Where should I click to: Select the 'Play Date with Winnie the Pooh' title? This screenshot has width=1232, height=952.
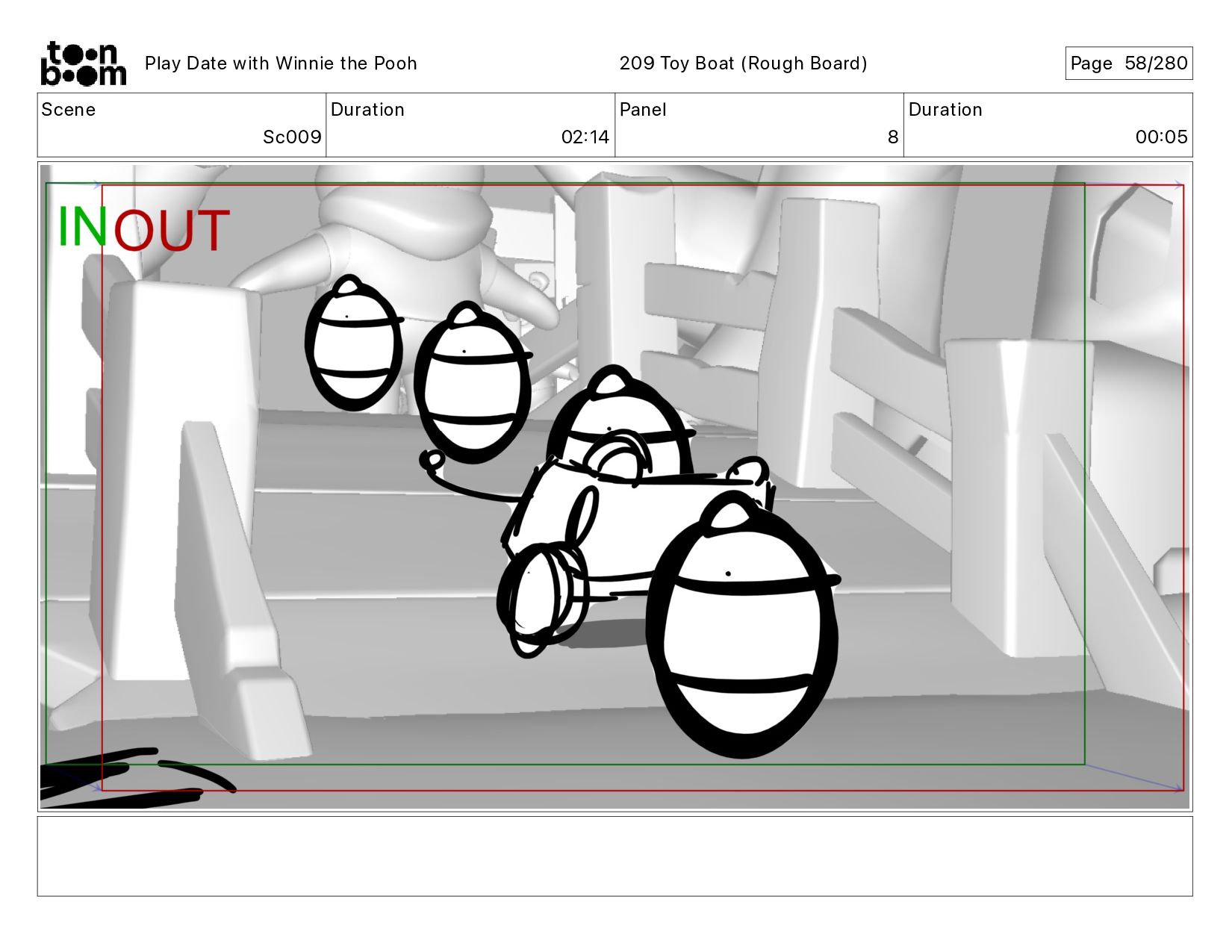pos(281,63)
